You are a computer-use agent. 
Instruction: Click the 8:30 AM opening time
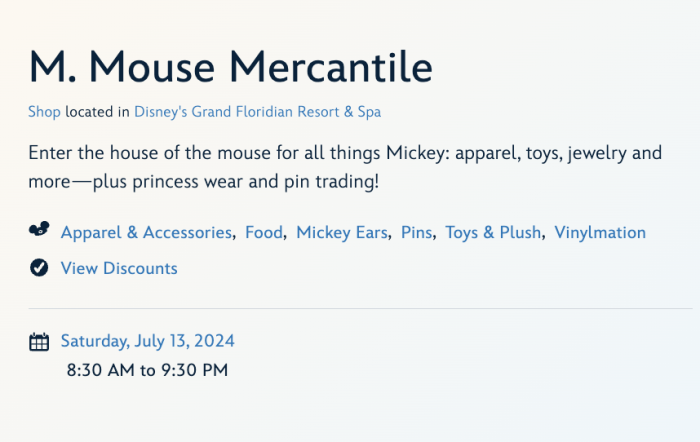pyautogui.click(x=101, y=370)
